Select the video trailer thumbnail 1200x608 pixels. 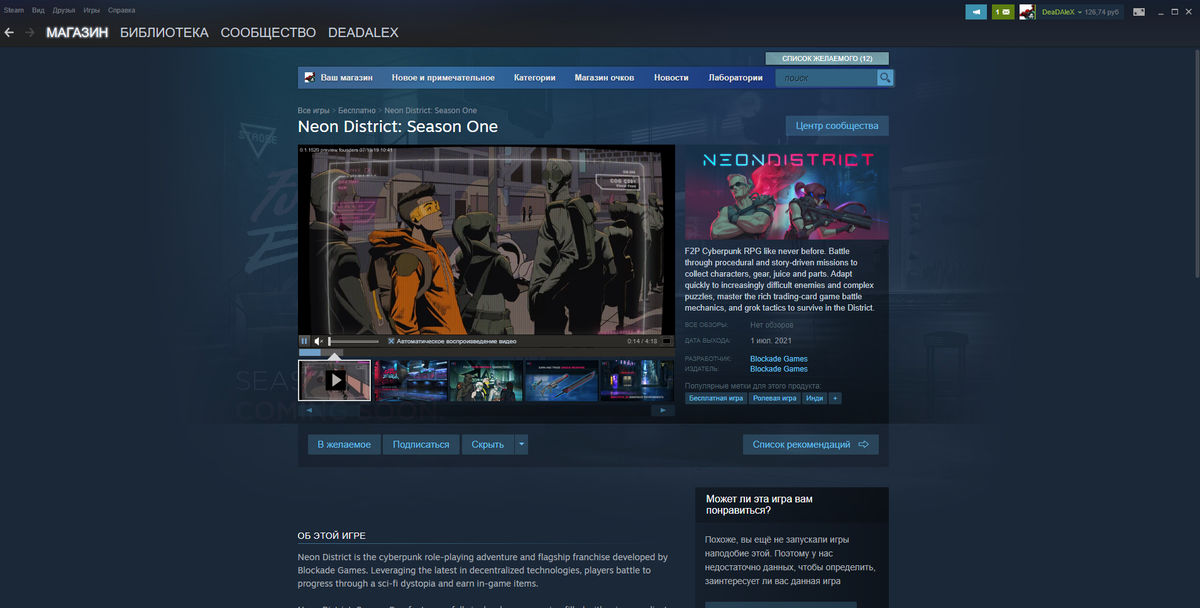point(335,380)
